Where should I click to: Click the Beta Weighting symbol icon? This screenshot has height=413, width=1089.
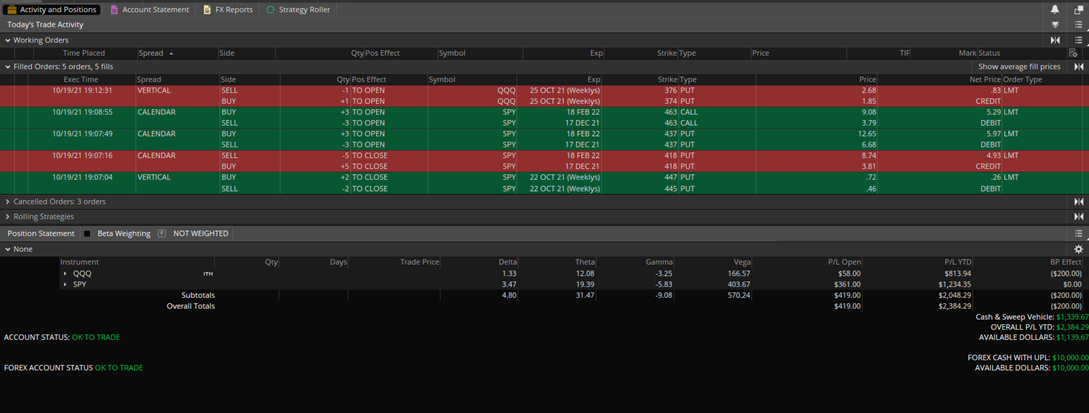[162, 234]
